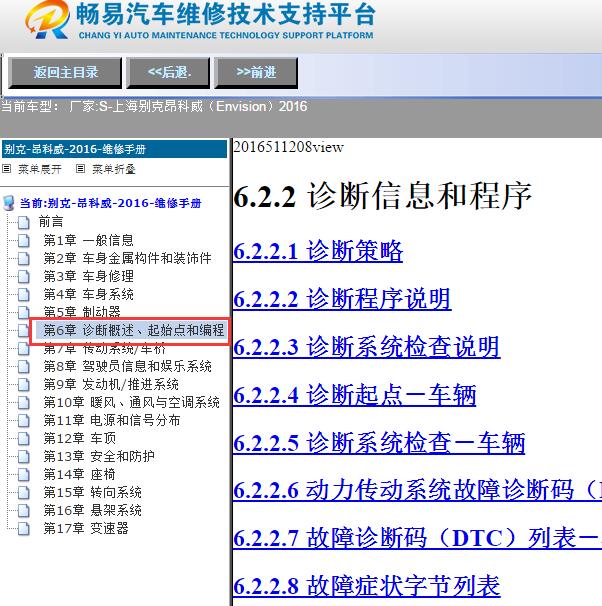Open 第8章 驾驶员信息和娱乐系统

[128, 366]
